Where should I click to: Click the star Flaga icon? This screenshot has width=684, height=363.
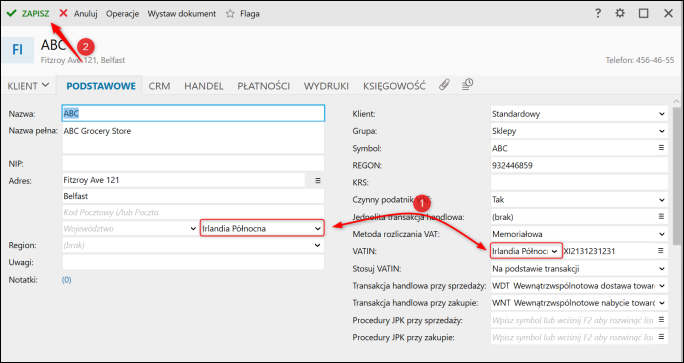click(x=230, y=14)
